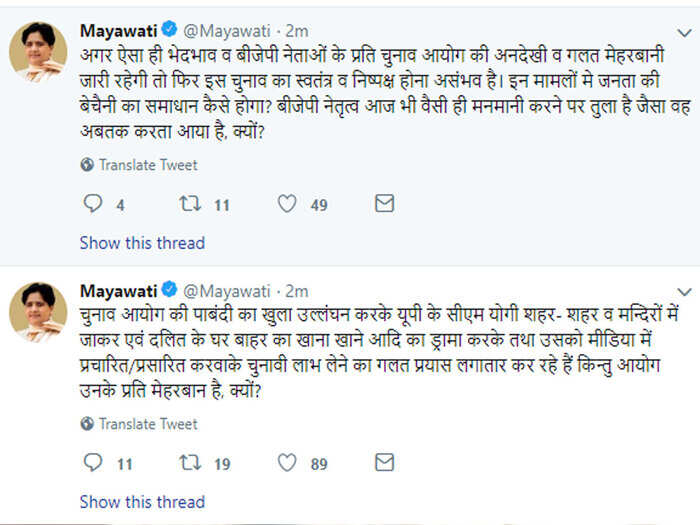
Task: Retweet the first Mayawati tweet
Action: (x=190, y=204)
